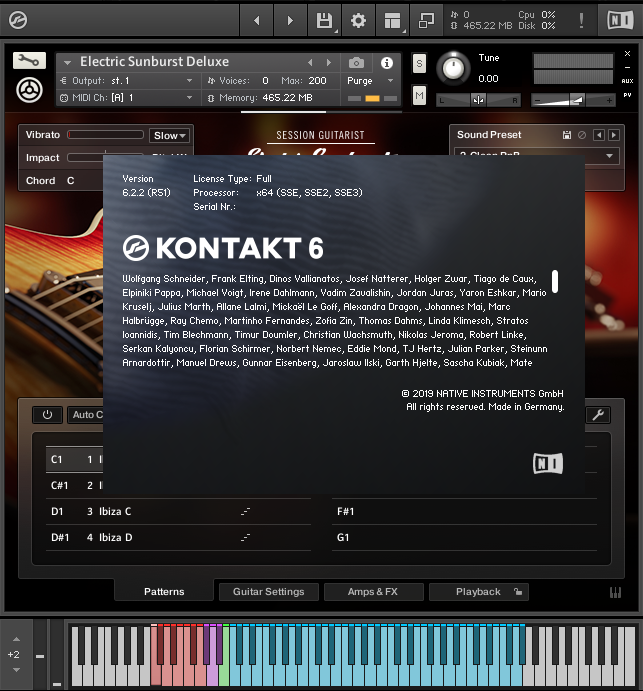Select previous instrument preset arrow next to name
The image size is (643, 691).
click(x=310, y=63)
